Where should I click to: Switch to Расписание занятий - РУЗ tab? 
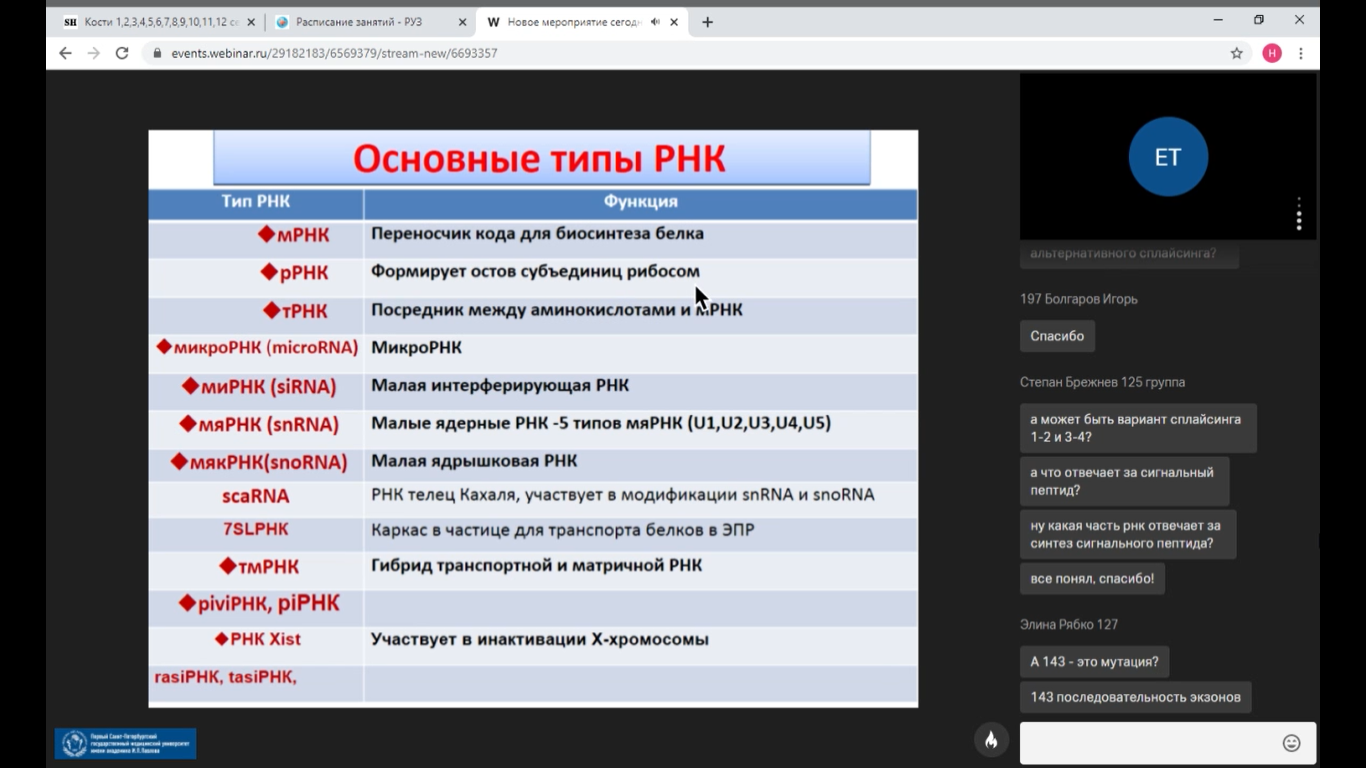(x=370, y=22)
